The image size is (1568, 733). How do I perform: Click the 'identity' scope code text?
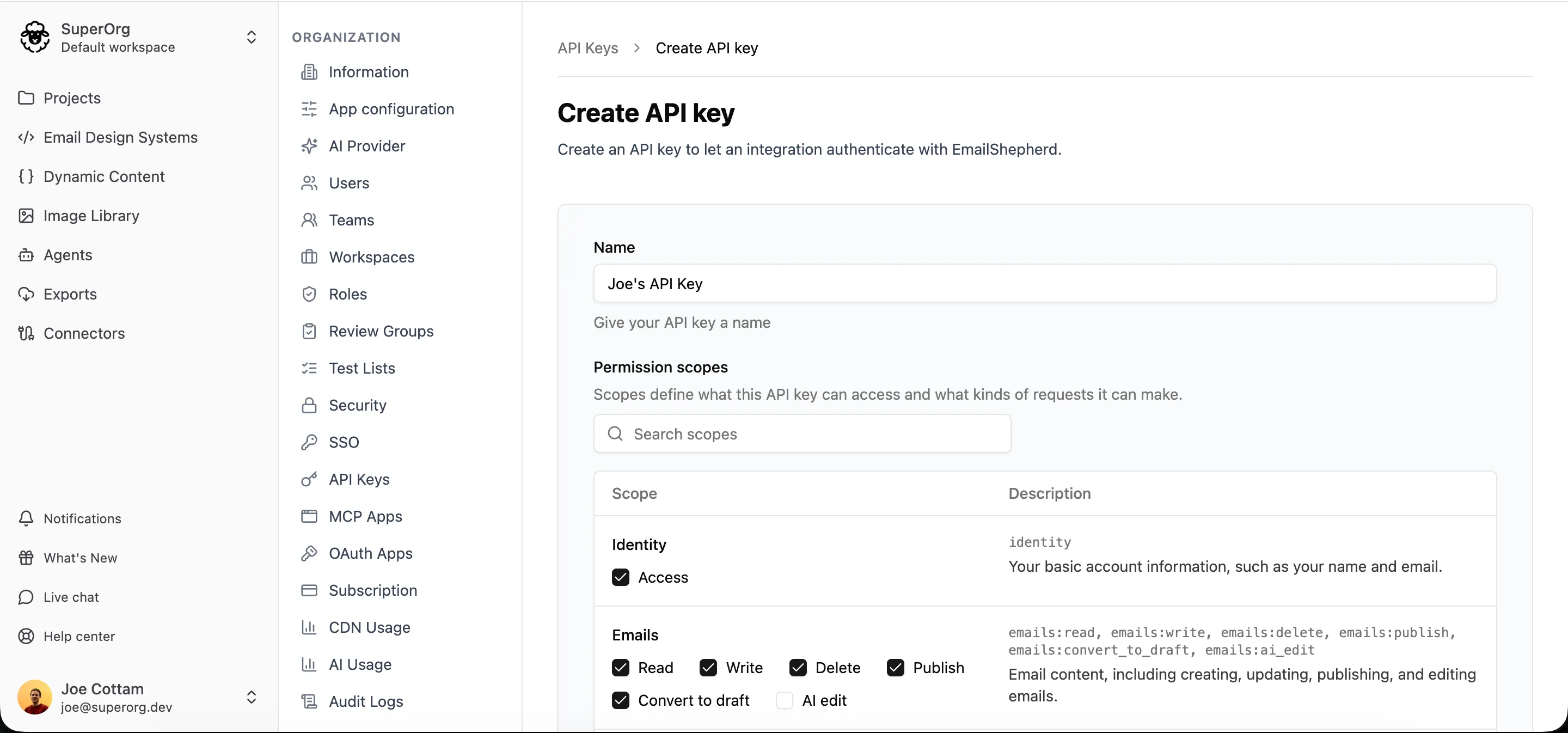pyautogui.click(x=1040, y=542)
